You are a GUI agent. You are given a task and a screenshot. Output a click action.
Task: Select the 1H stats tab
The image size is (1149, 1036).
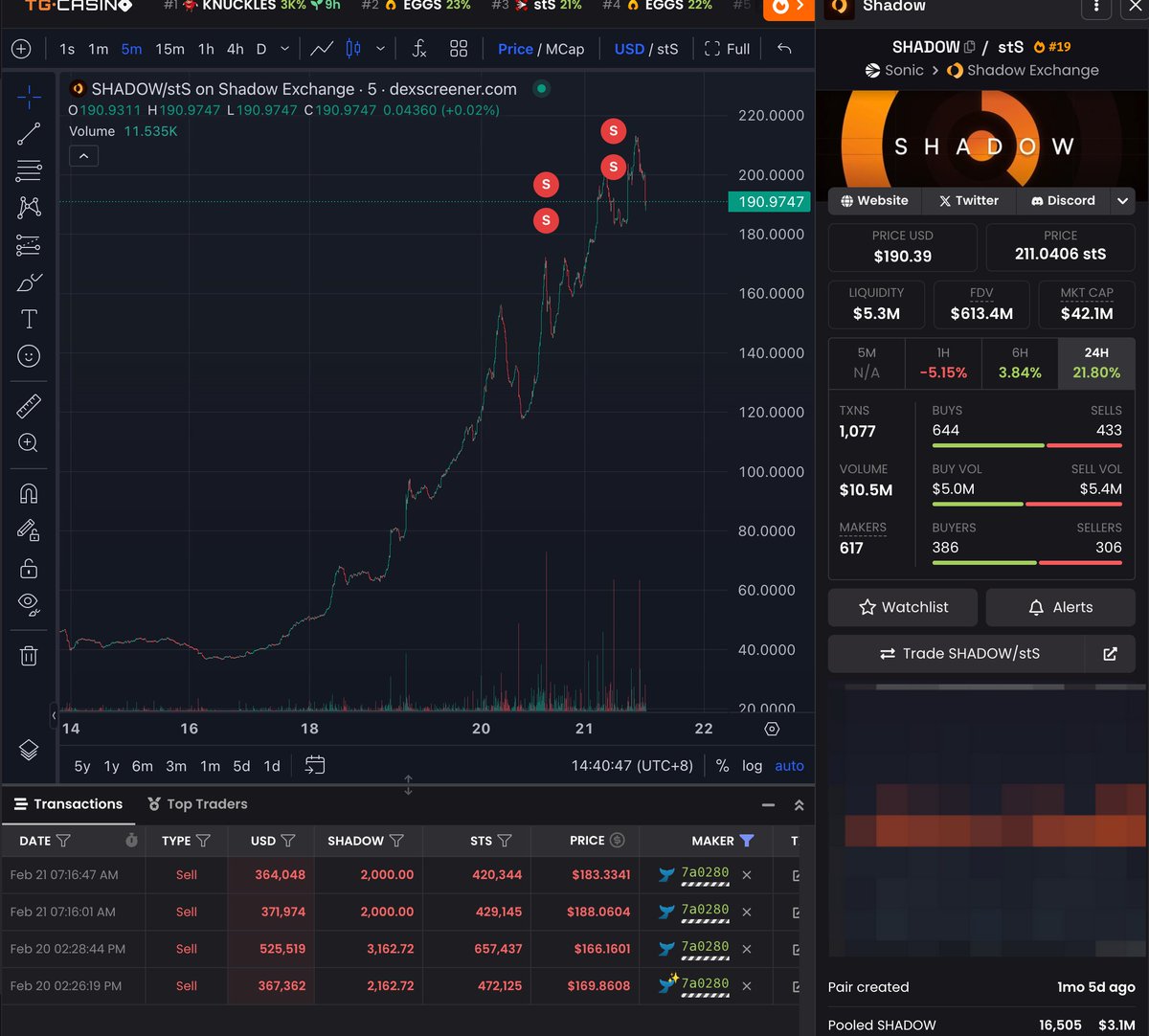(x=943, y=363)
